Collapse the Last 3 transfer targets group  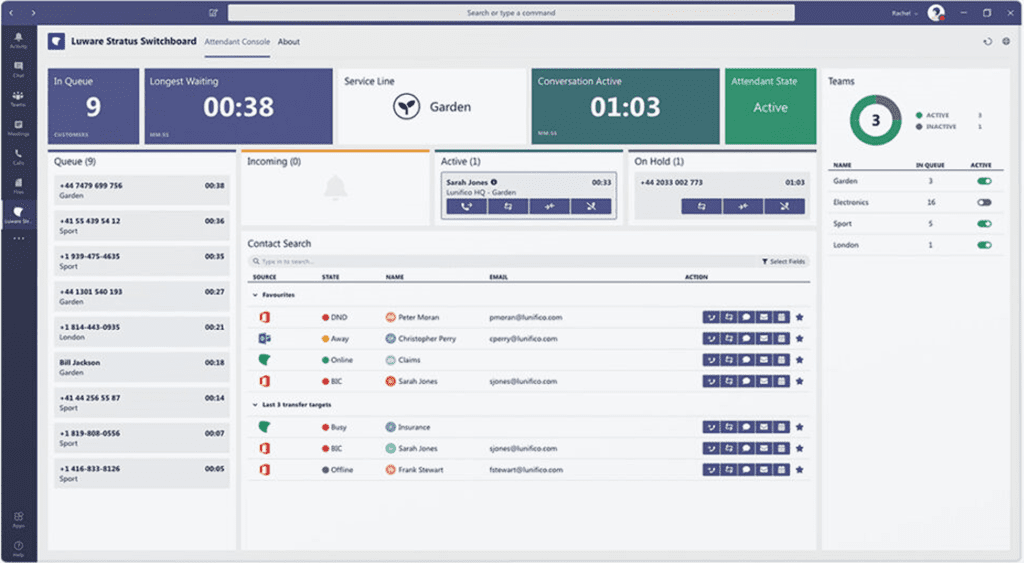254,404
